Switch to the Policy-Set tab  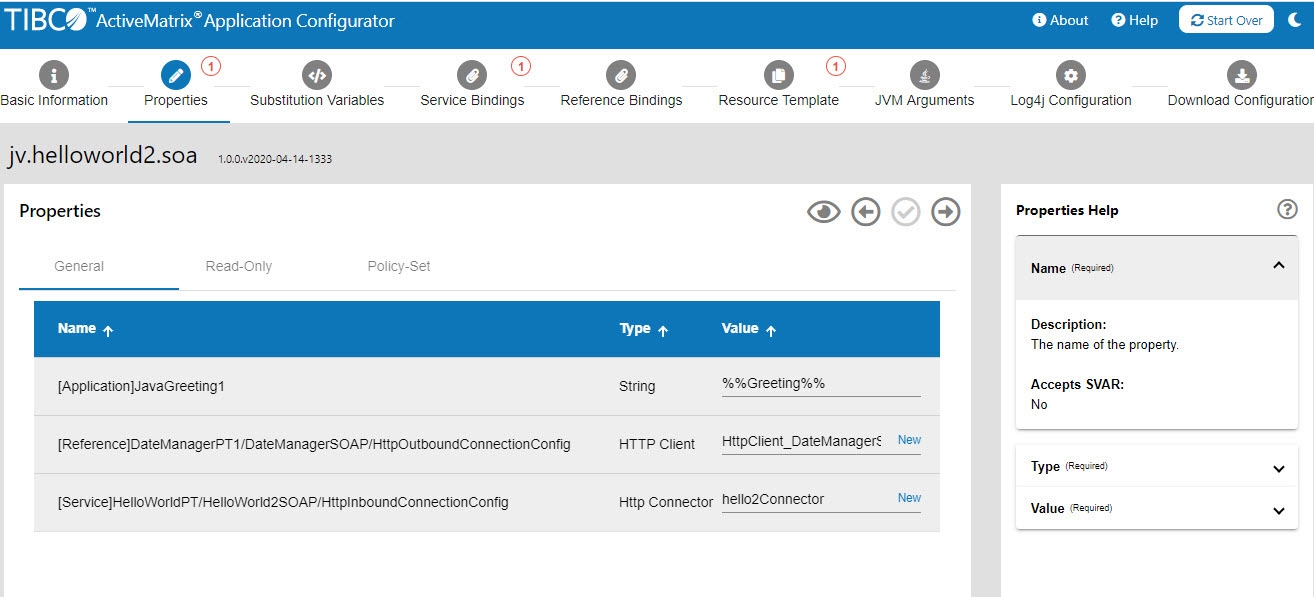[399, 266]
